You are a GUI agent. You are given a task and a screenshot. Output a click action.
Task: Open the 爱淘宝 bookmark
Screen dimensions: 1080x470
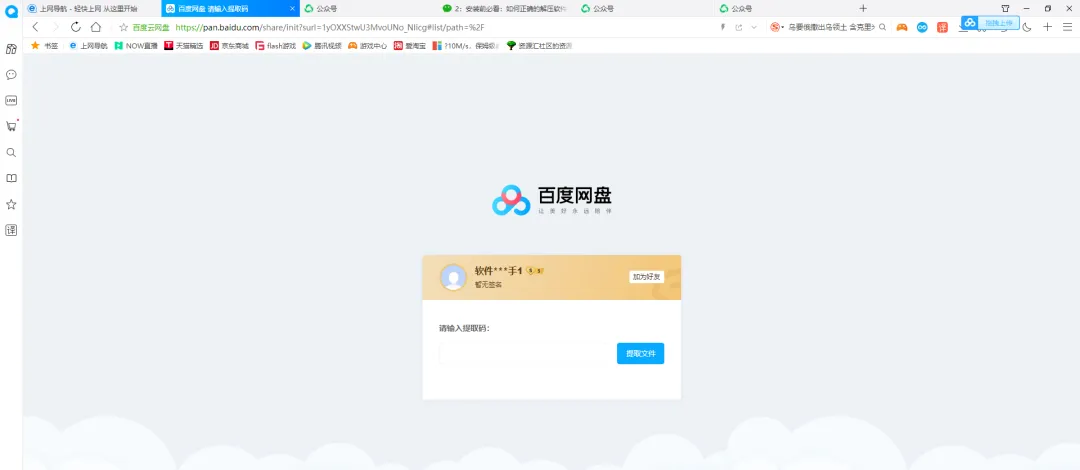pos(409,45)
